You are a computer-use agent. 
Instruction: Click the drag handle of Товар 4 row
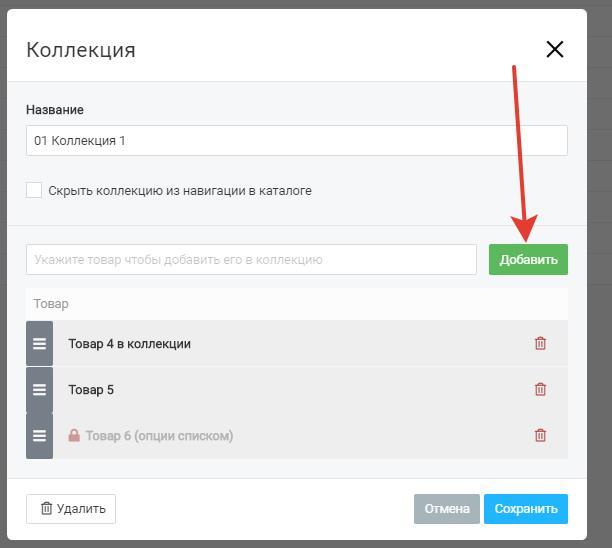[39, 343]
